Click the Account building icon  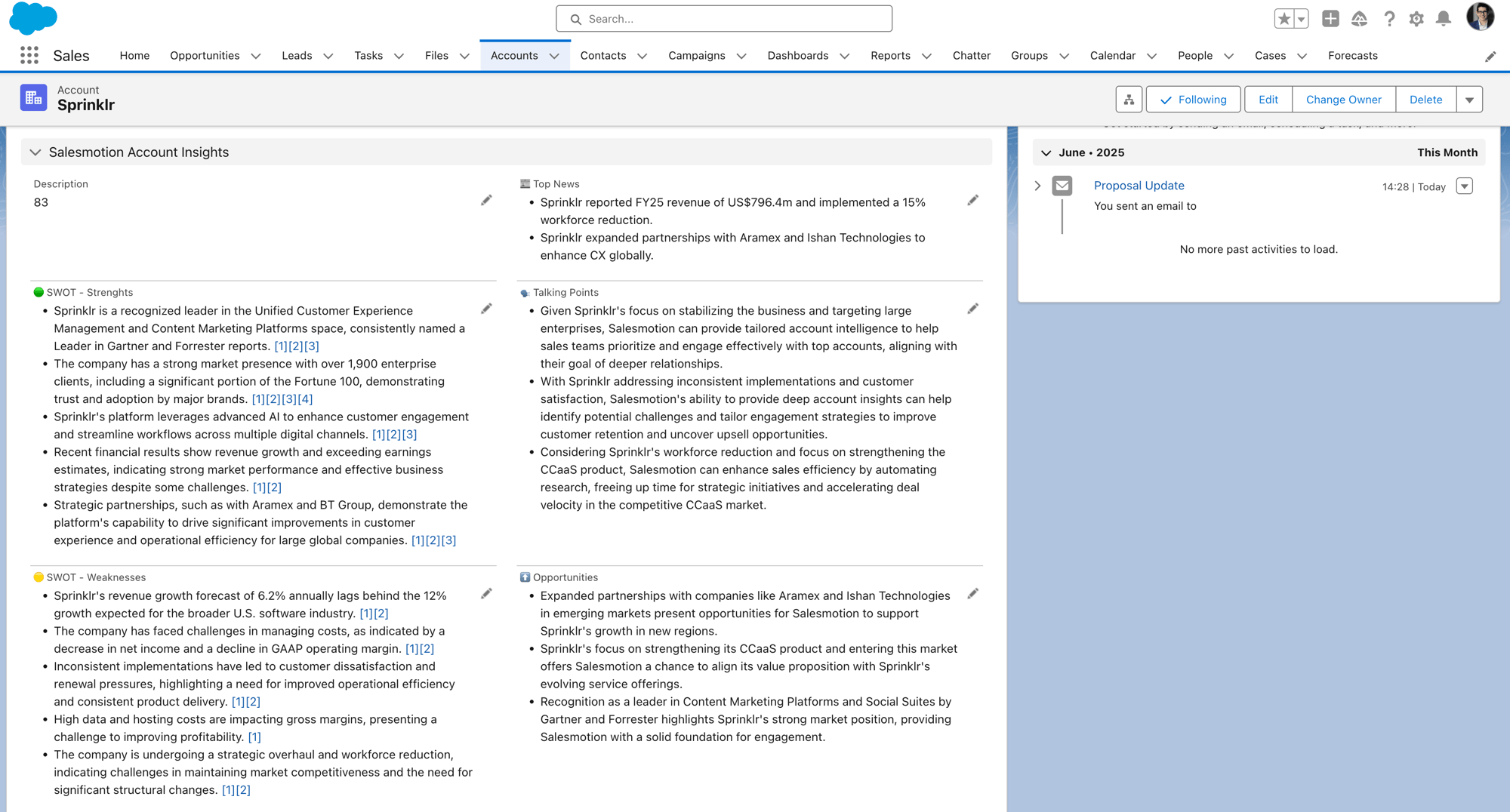point(33,98)
